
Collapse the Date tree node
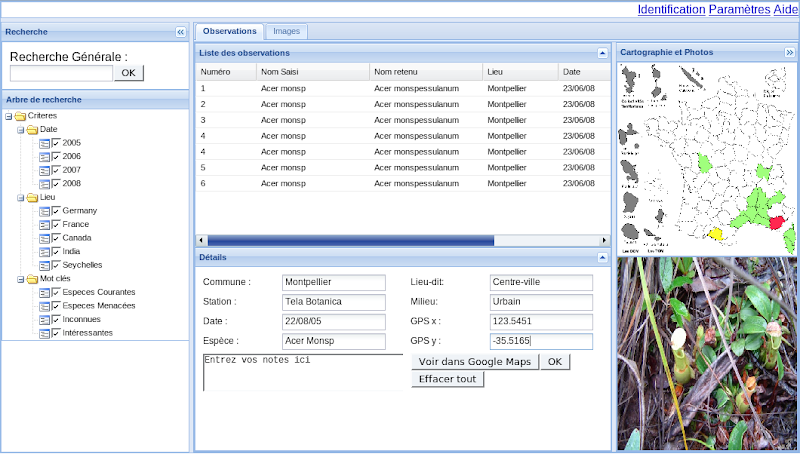pyautogui.click(x=21, y=130)
